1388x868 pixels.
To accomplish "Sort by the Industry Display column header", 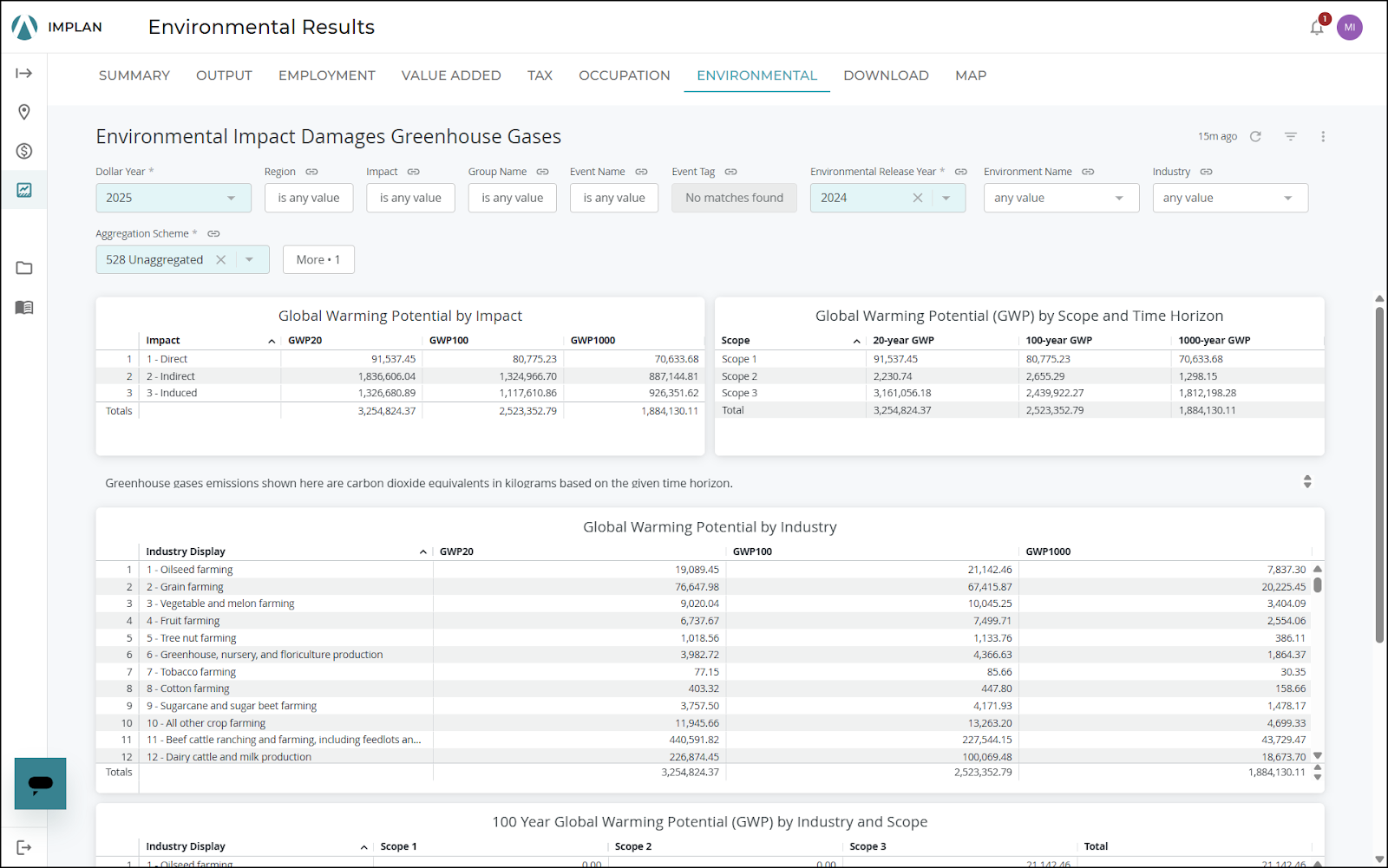I will tap(186, 551).
